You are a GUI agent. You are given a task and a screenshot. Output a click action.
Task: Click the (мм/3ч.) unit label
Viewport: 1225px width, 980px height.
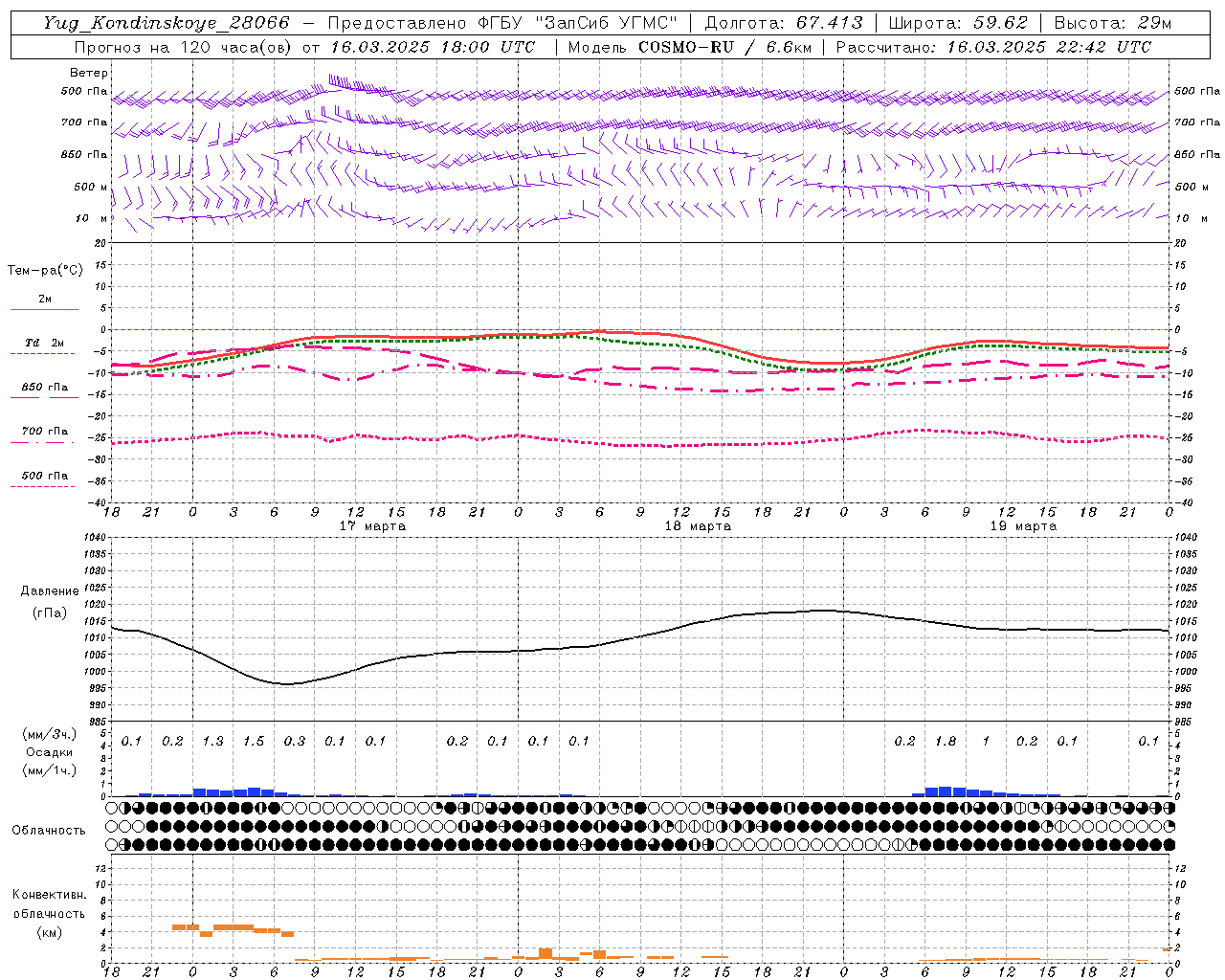click(50, 734)
